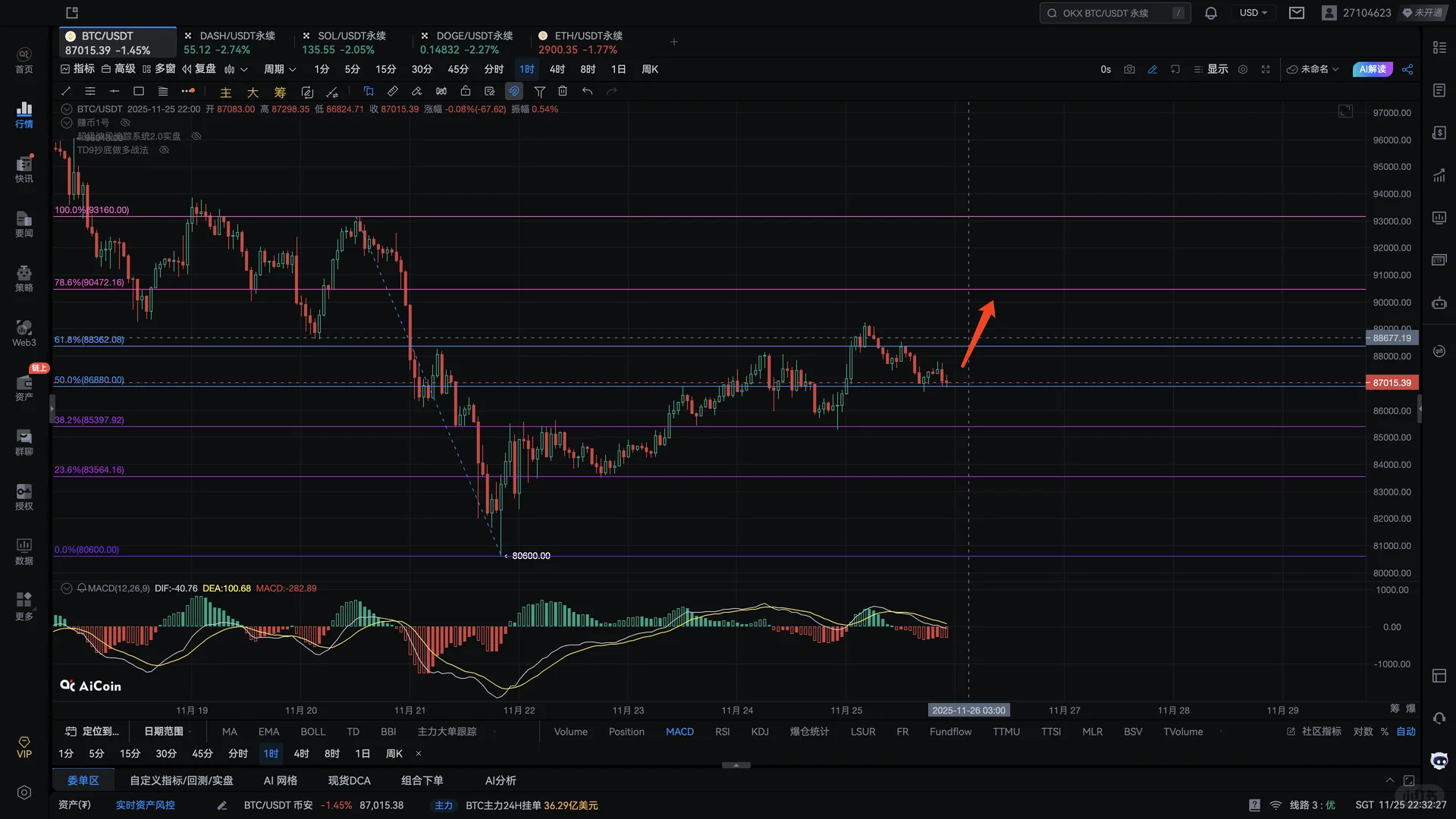
Task: Toggle visibility of TD9抄底做多战法 indicator
Action: pyautogui.click(x=164, y=150)
